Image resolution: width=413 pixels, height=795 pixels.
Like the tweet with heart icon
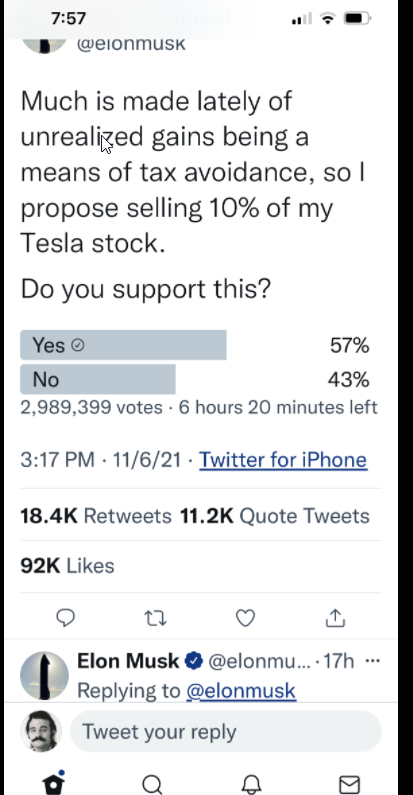coord(245,618)
